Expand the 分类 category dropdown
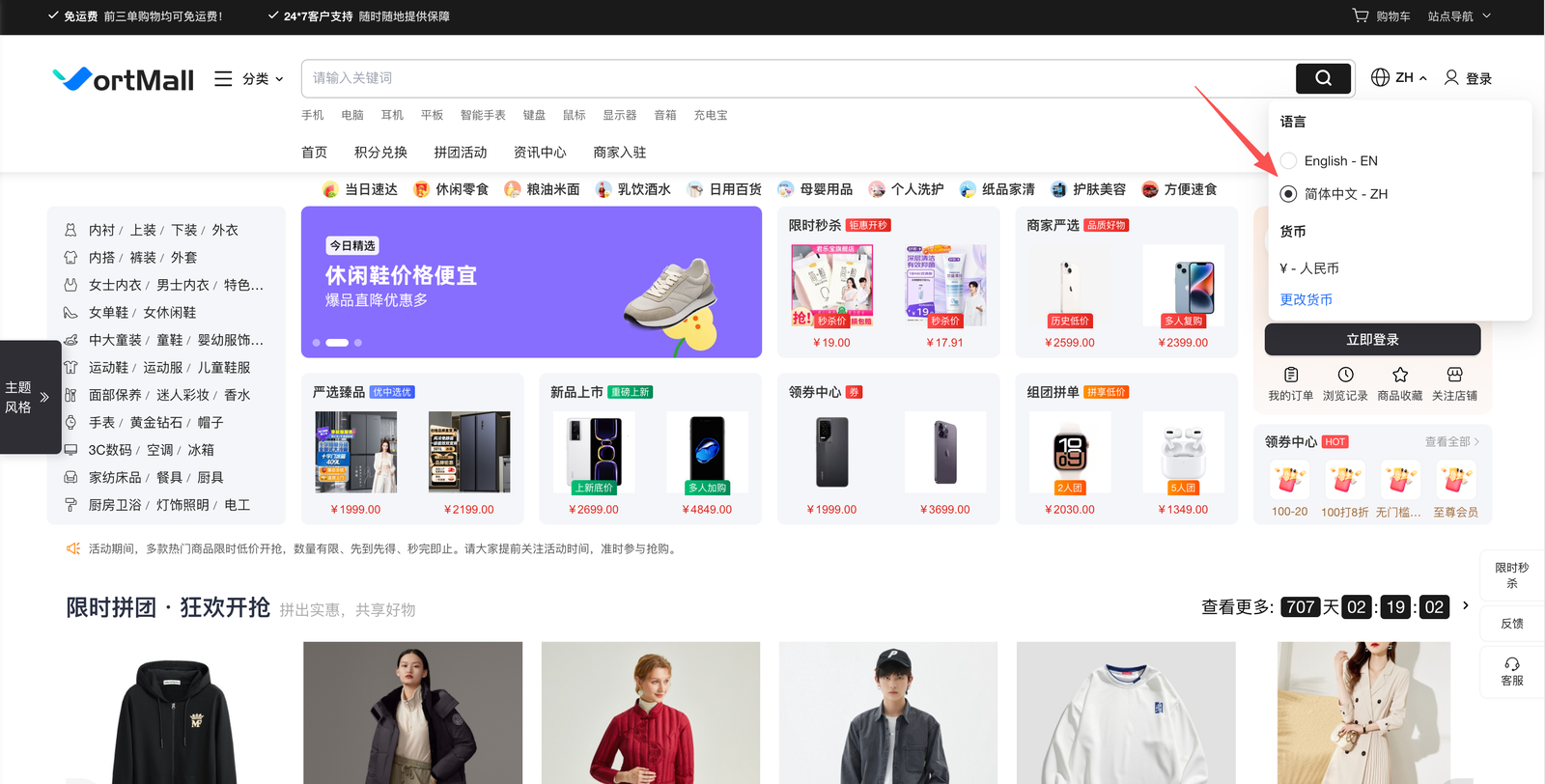The width and height of the screenshot is (1545, 784). click(249, 79)
